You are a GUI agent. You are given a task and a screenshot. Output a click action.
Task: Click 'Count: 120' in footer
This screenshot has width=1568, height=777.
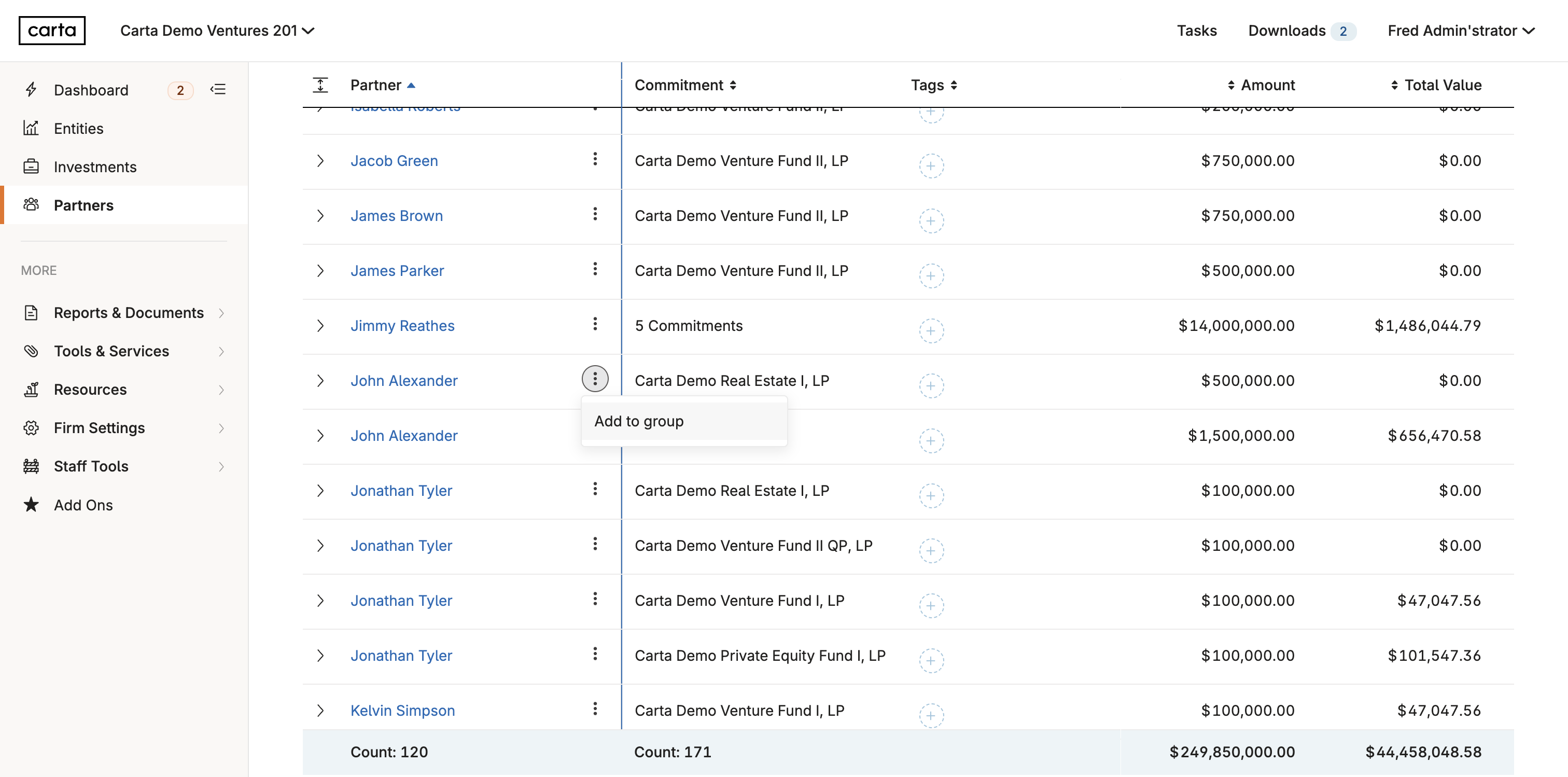point(389,752)
